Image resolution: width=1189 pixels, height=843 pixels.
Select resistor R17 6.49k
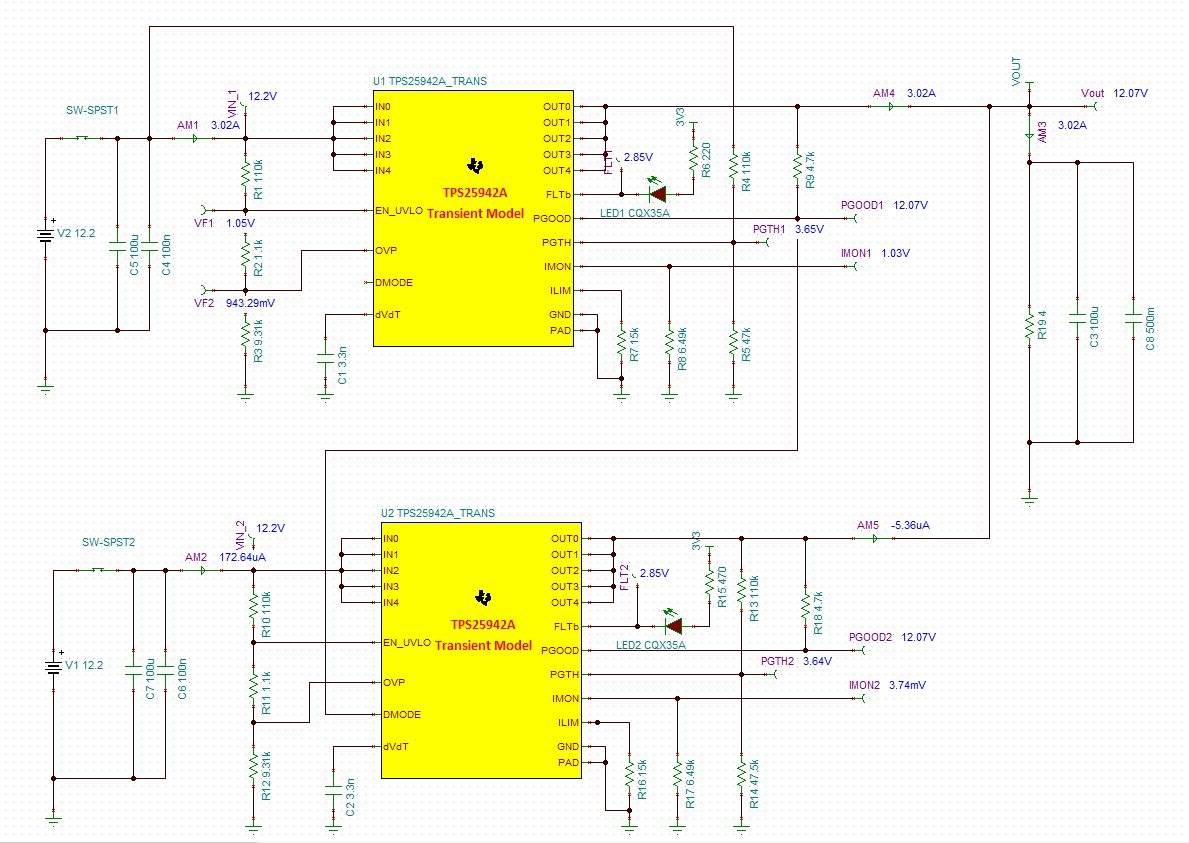tap(677, 776)
